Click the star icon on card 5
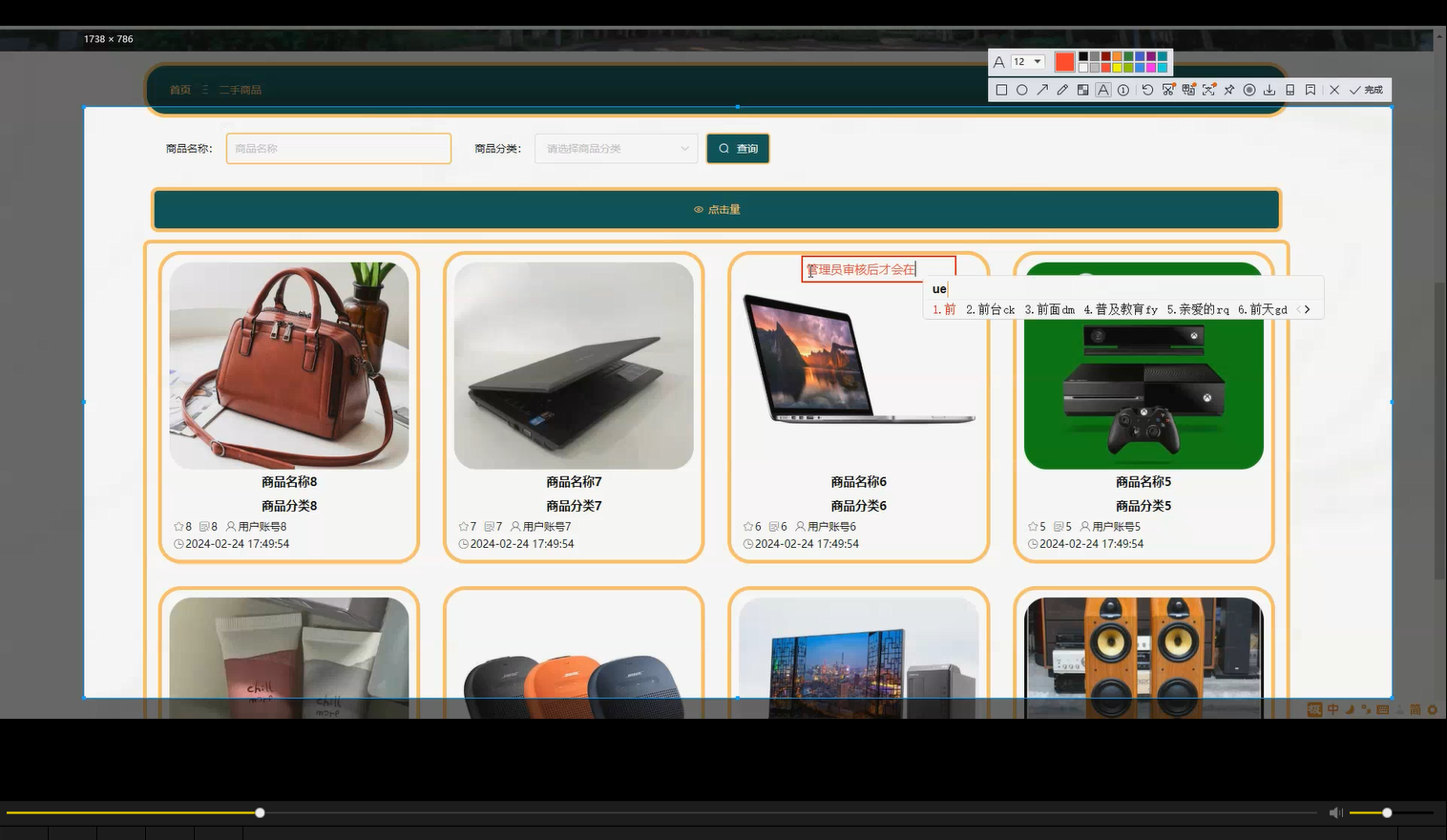Image resolution: width=1447 pixels, height=840 pixels. [1033, 527]
